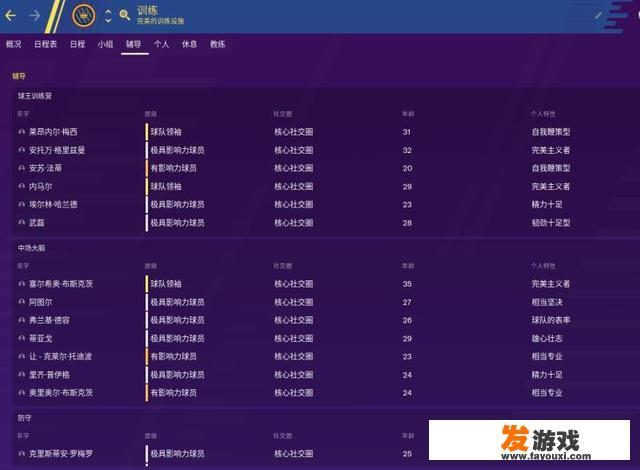
Task: Click the player icon beside 阿图尔
Action: 22,302
